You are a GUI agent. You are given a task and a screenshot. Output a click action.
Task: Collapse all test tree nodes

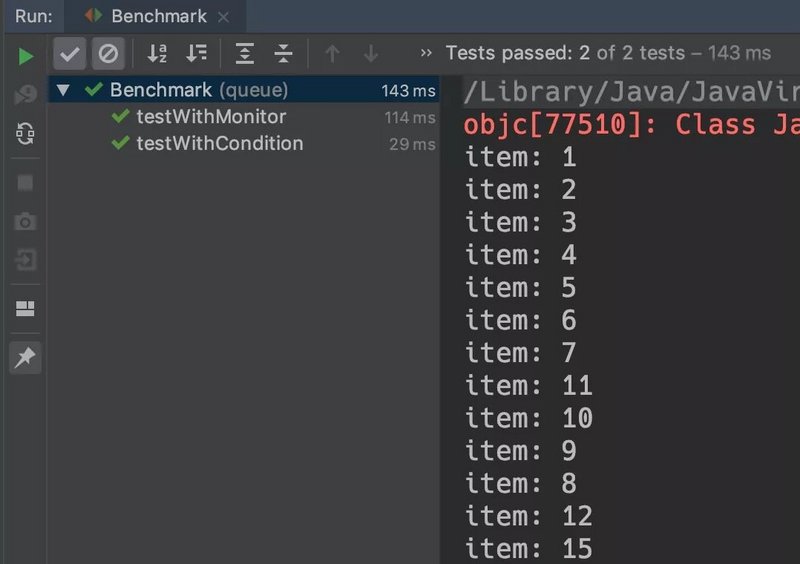pyautogui.click(x=283, y=54)
